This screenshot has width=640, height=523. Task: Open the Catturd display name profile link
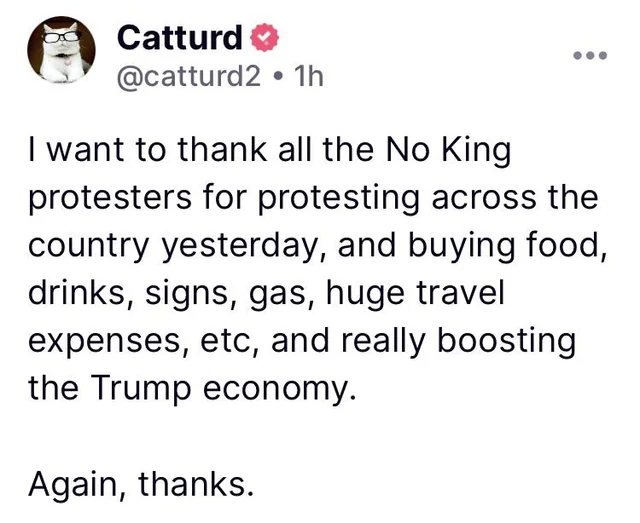pos(180,38)
